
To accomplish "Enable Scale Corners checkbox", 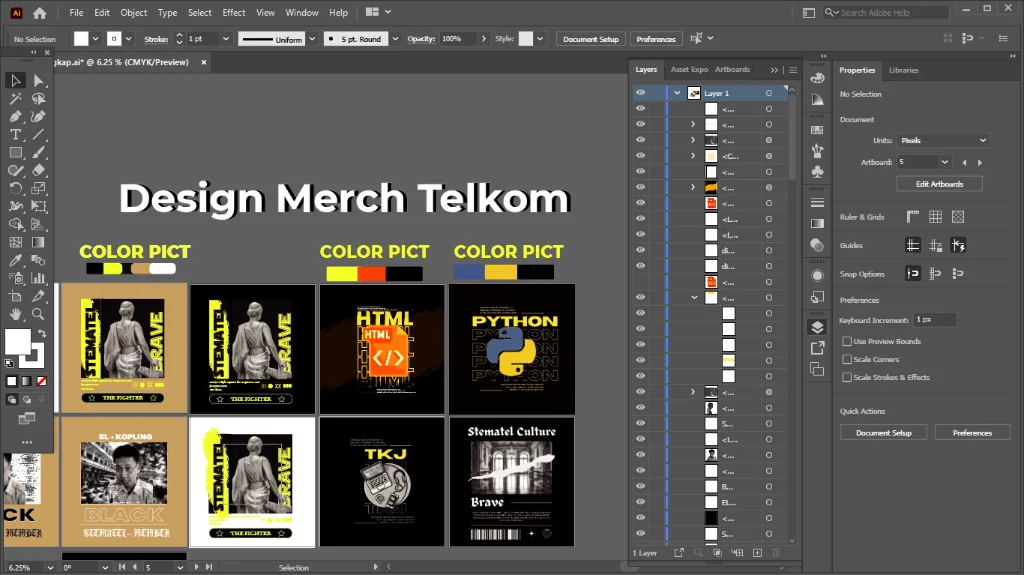I will point(847,359).
